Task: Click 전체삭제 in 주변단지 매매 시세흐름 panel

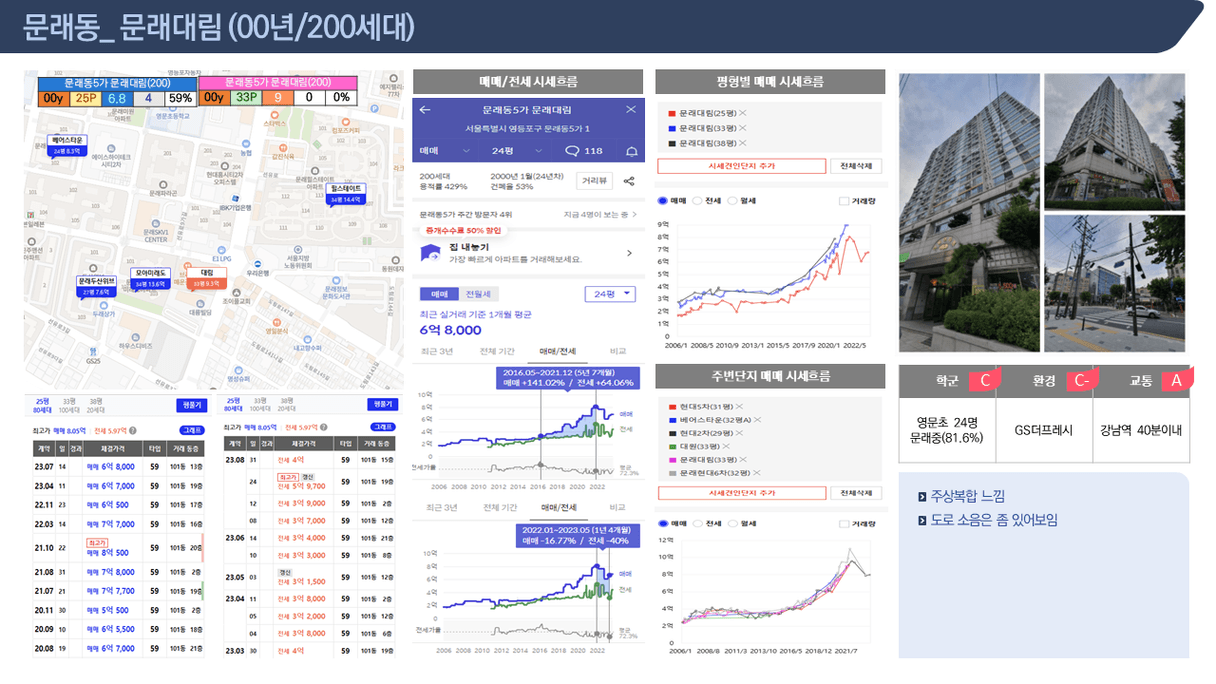Action: pos(856,493)
